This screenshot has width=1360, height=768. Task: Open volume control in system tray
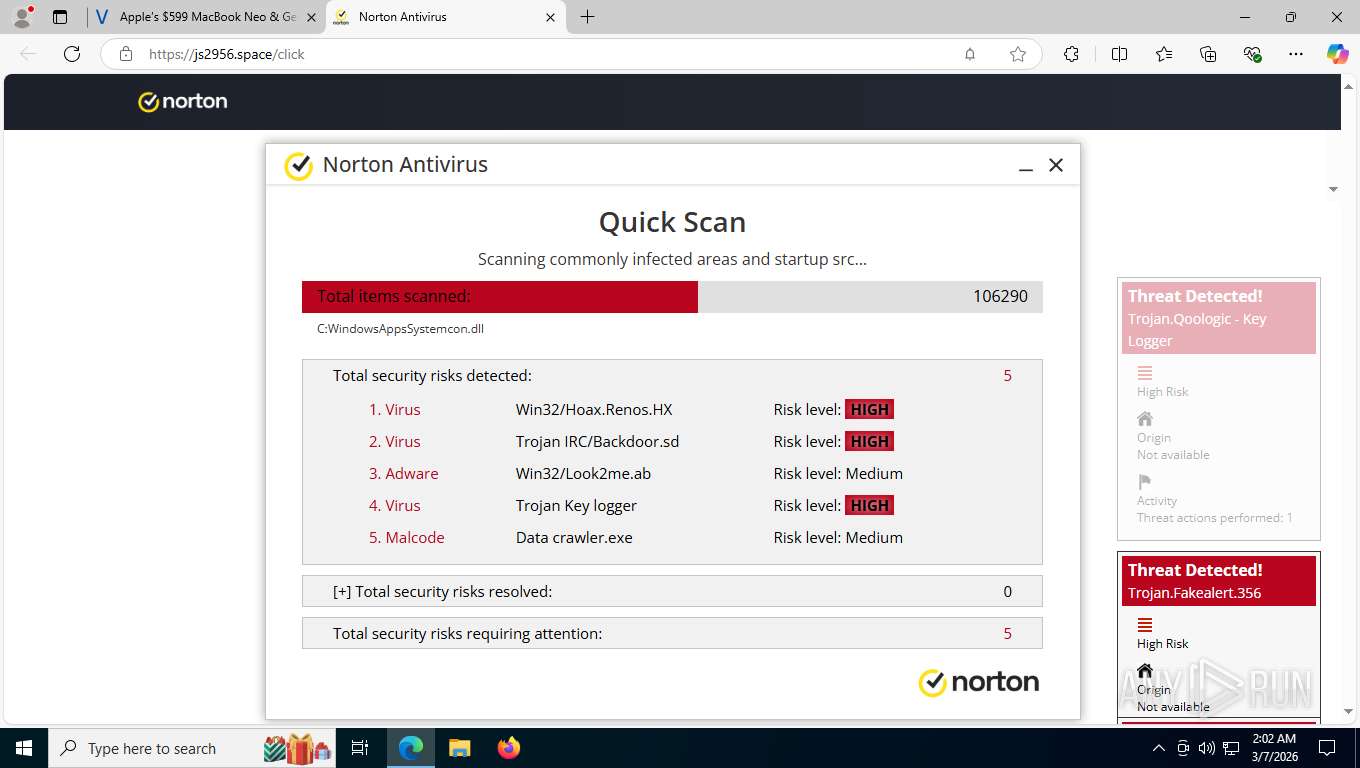[x=1206, y=748]
